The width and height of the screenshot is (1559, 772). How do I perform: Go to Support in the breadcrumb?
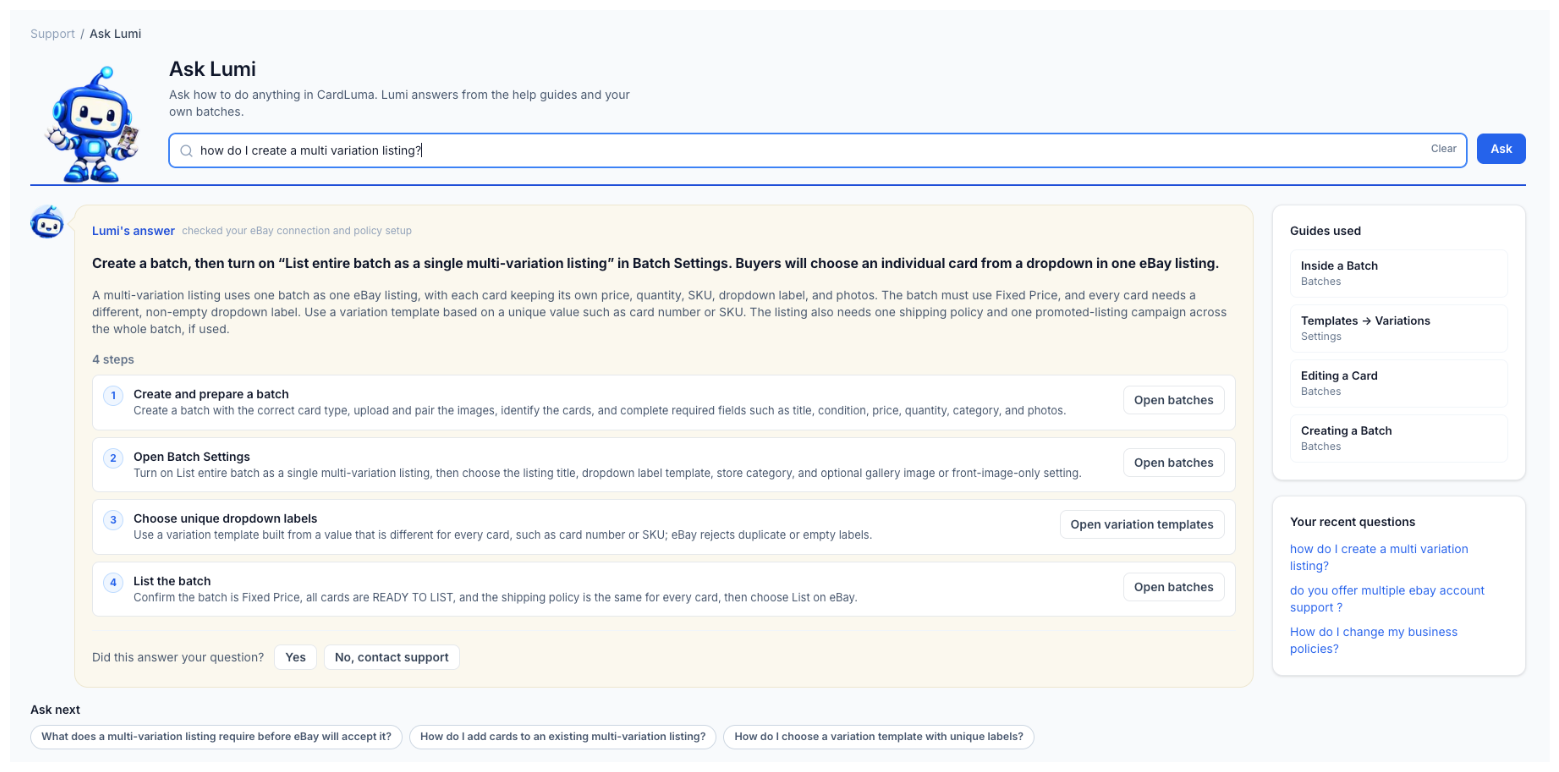[x=52, y=34]
